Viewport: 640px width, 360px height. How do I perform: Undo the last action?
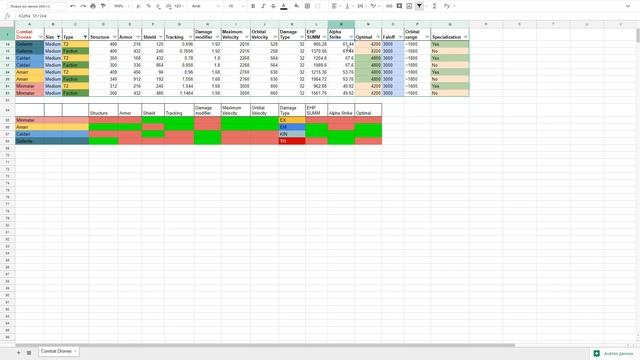73,6
